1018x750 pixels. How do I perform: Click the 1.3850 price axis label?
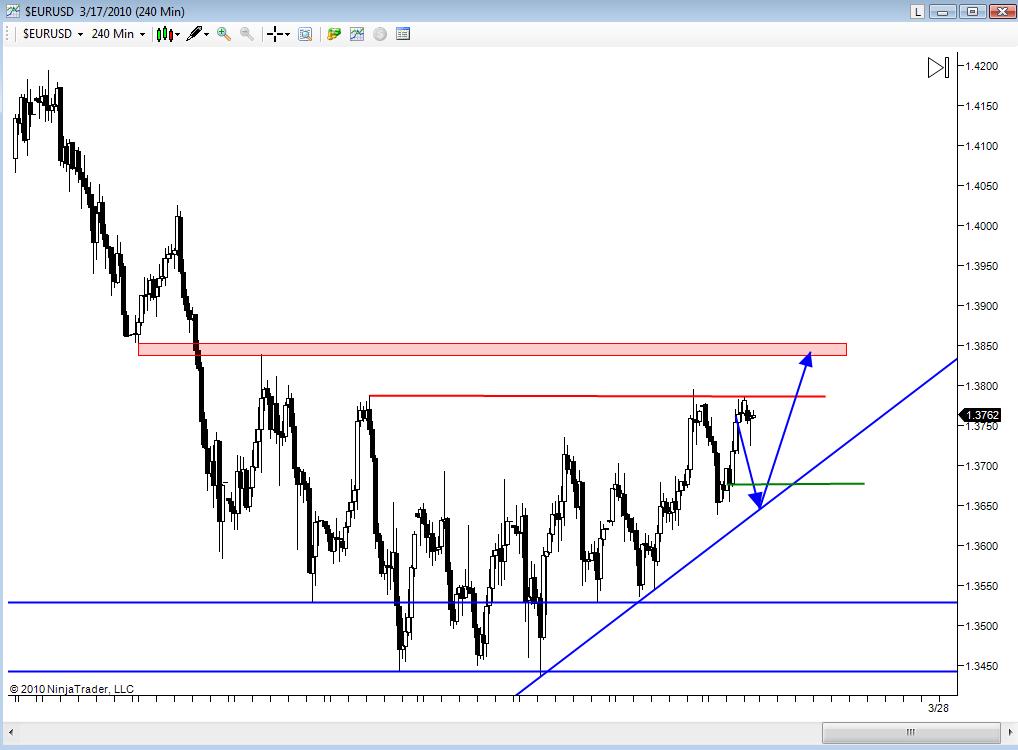(981, 346)
